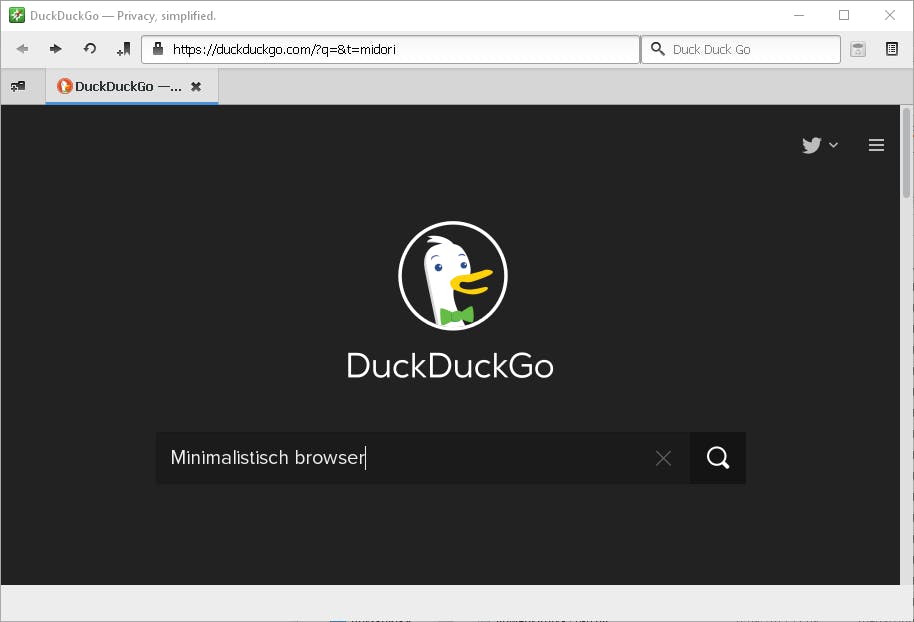Close the Midori window

890,15
